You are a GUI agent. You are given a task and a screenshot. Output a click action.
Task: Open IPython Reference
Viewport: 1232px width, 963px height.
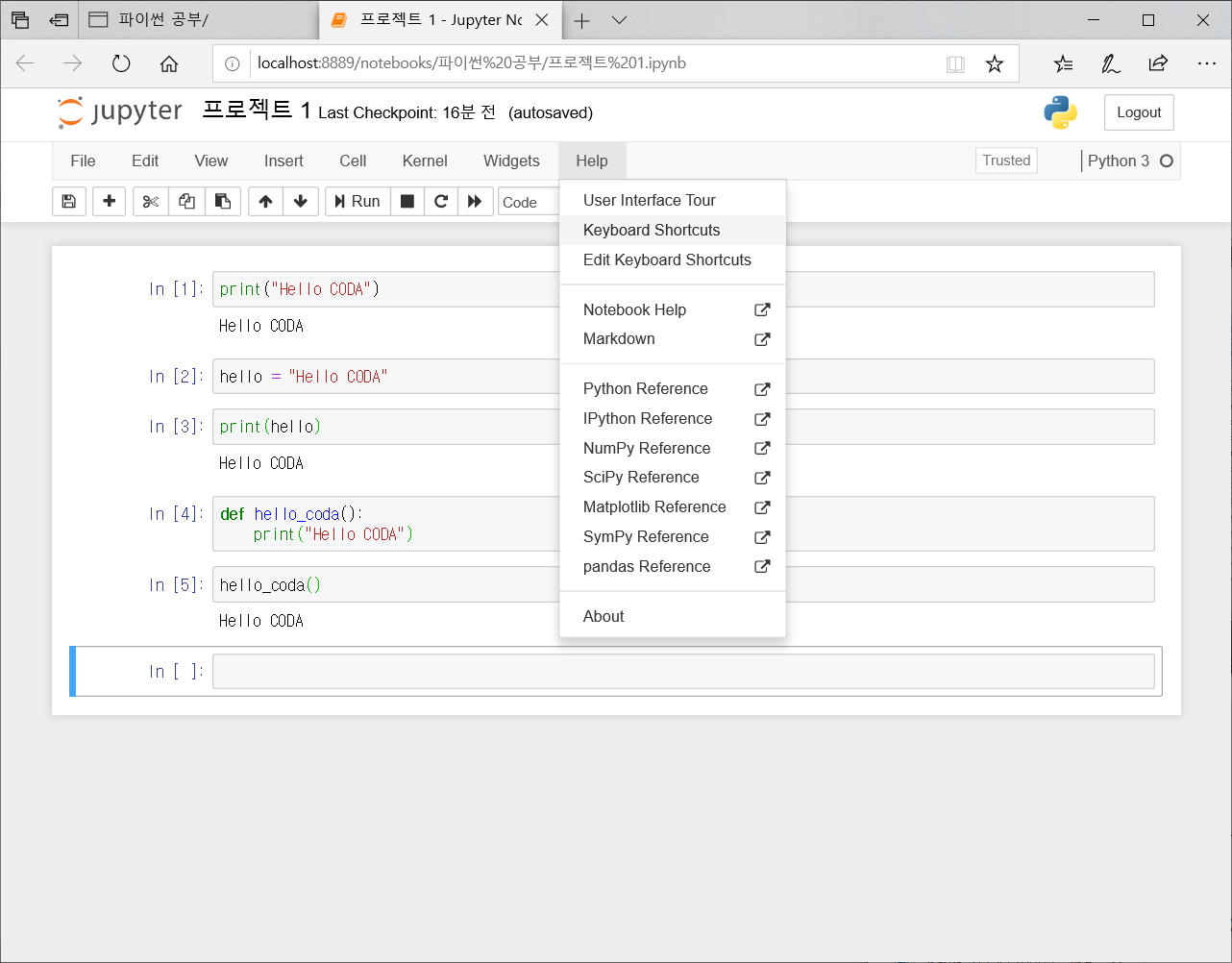click(x=673, y=418)
